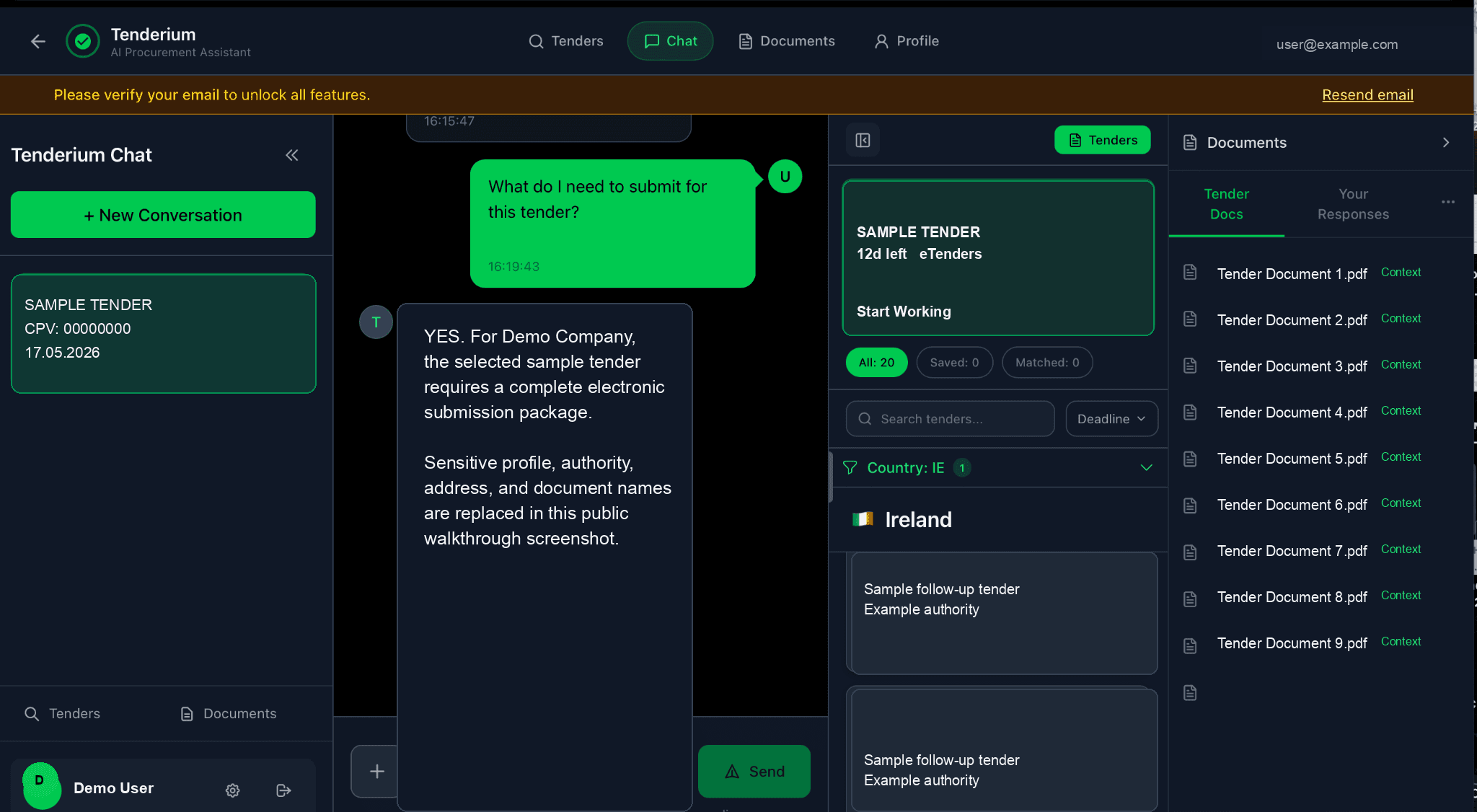This screenshot has height=812, width=1477.
Task: Click Start Working on the sample tender
Action: click(x=904, y=312)
